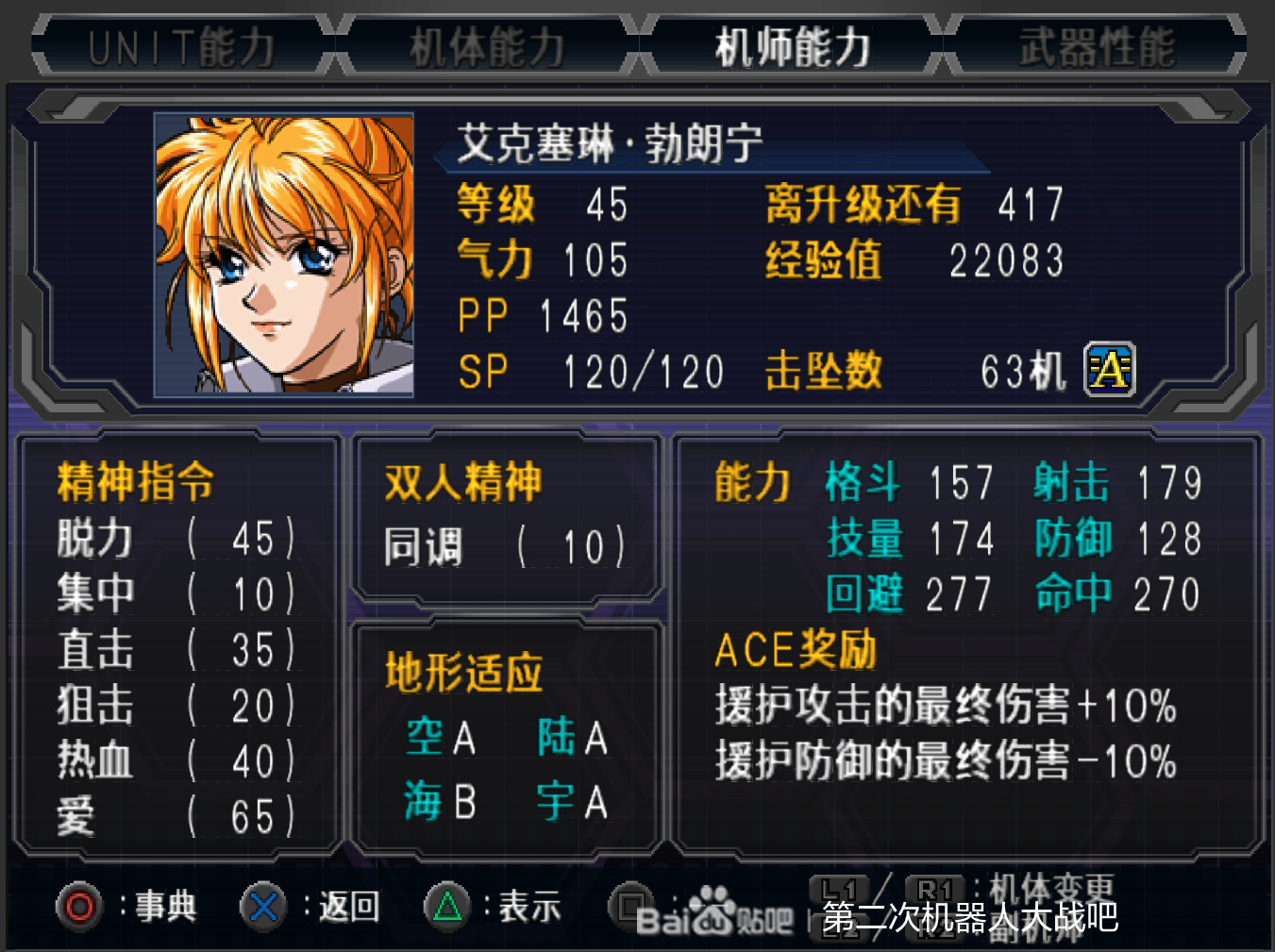Select the 集中 spirit command
The height and width of the screenshot is (952, 1275).
[x=176, y=594]
